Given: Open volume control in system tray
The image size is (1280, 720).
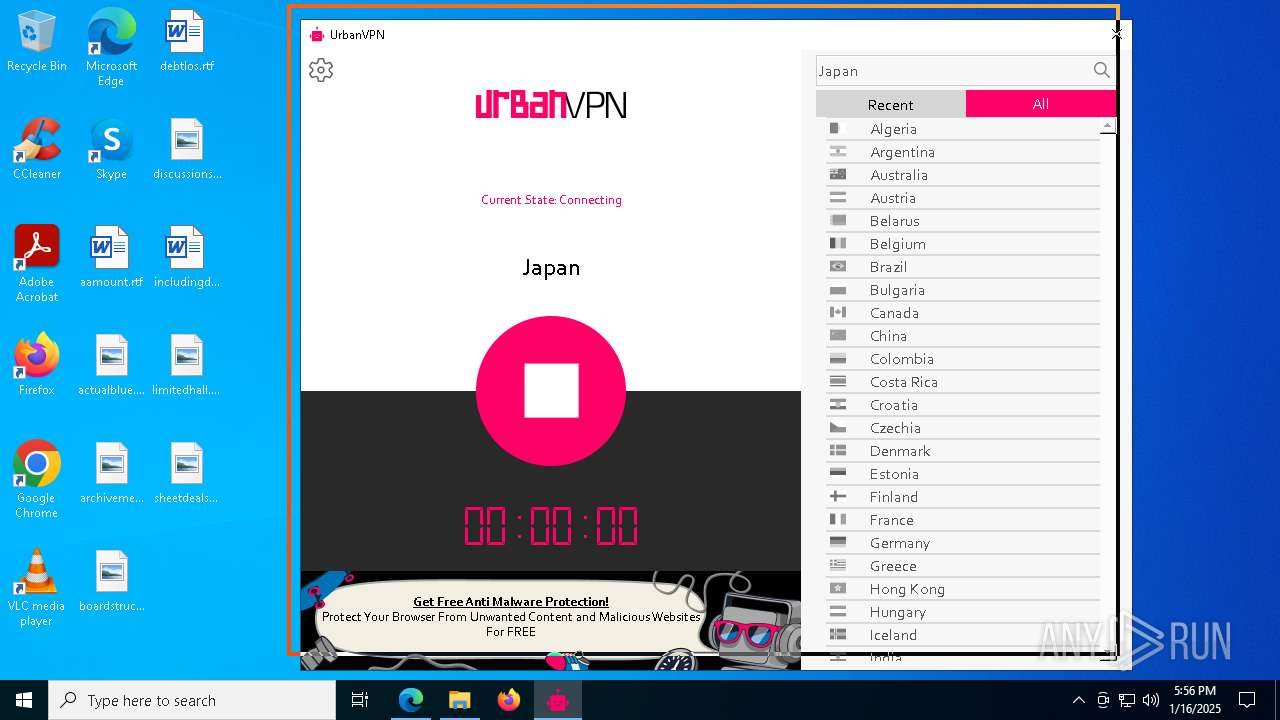Looking at the screenshot, I should click(x=1151, y=700).
